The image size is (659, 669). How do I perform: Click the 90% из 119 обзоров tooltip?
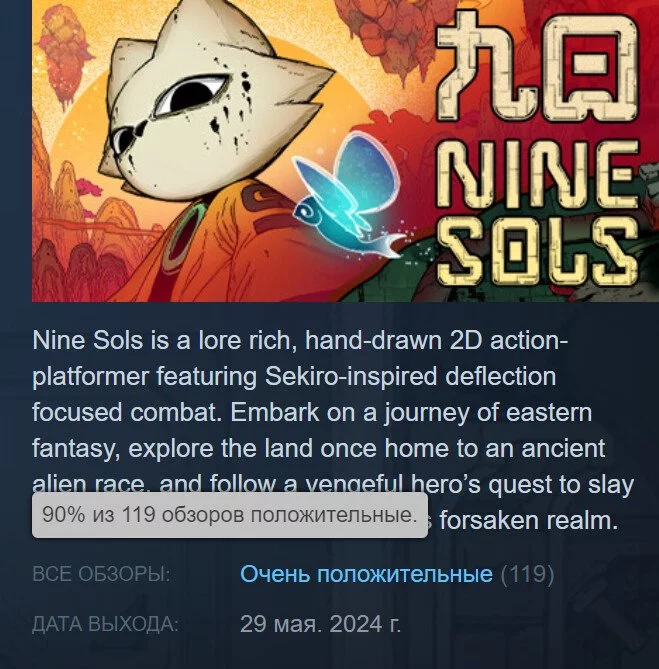click(x=230, y=515)
